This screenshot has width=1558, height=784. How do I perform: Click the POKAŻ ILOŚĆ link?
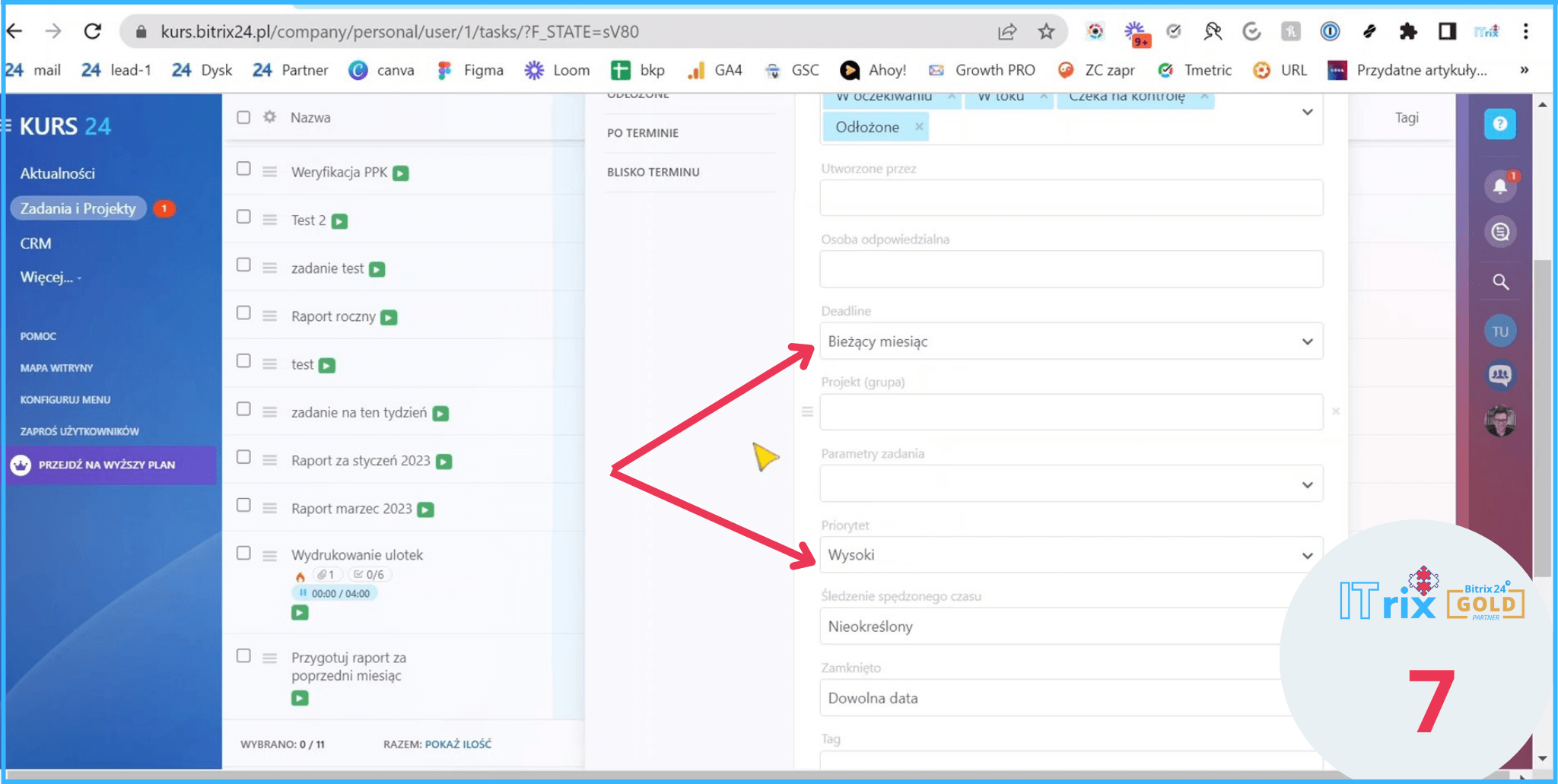458,744
